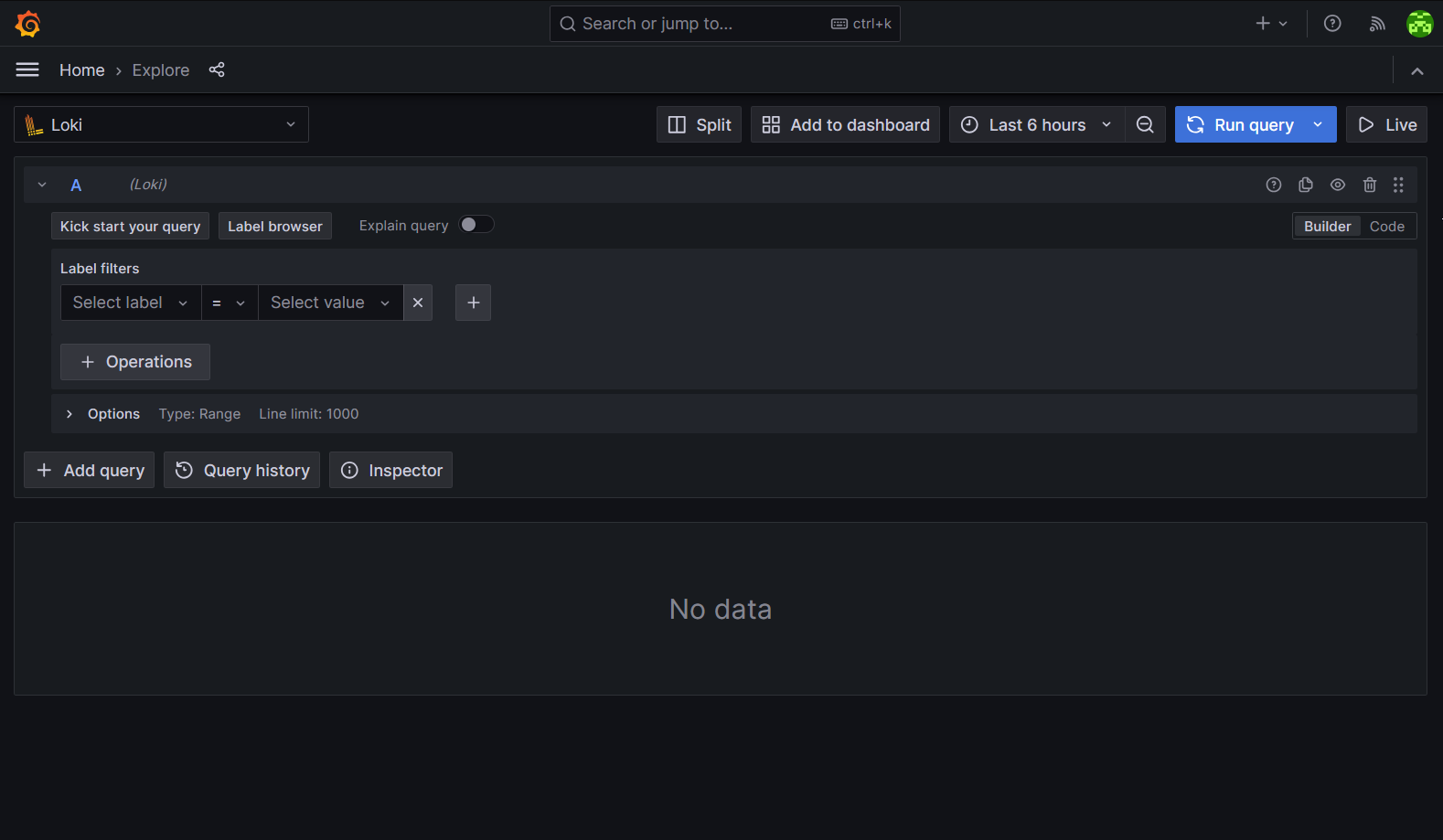Delete query A with trash icon

point(1370,185)
